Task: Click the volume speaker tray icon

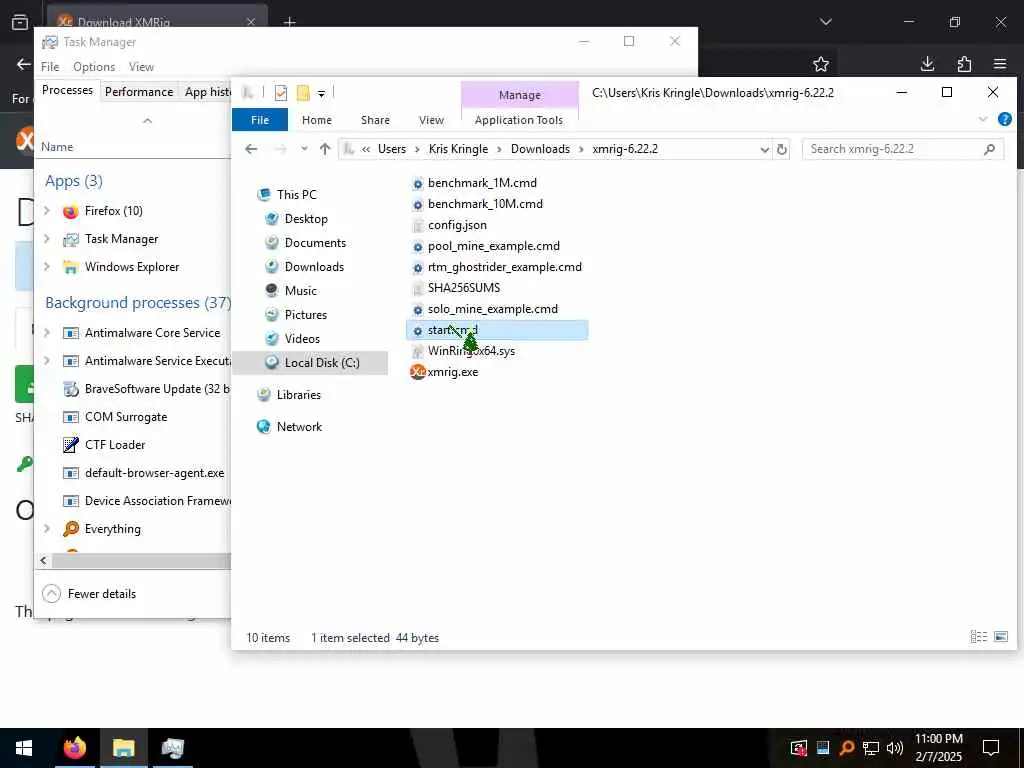Action: 895,748
